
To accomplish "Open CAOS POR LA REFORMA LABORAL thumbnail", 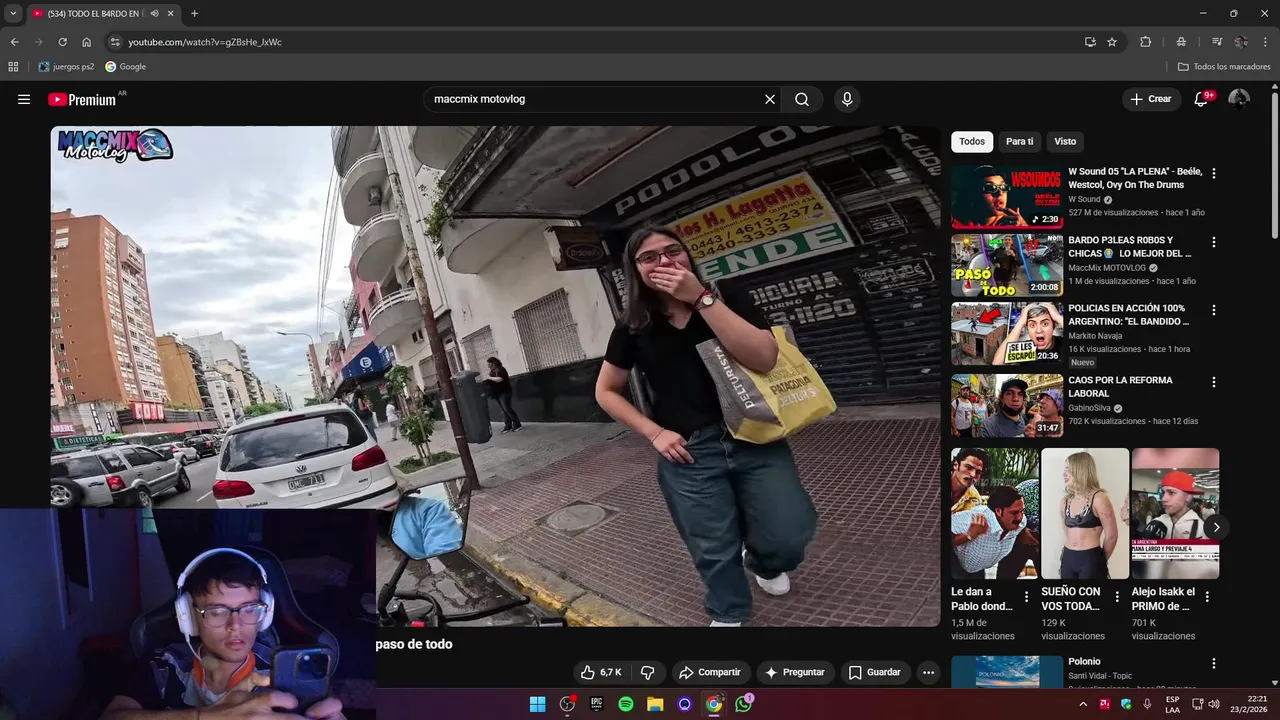I will [x=1007, y=406].
